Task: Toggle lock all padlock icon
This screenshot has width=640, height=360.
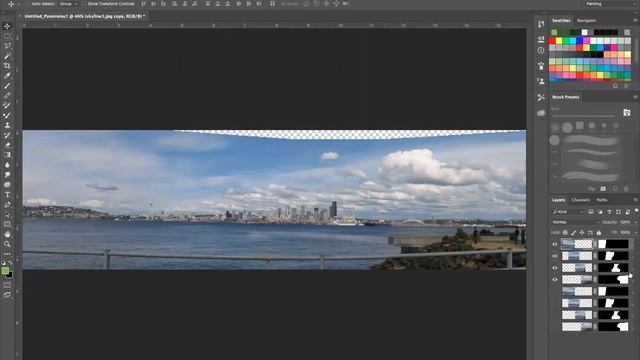Action: tap(598, 233)
